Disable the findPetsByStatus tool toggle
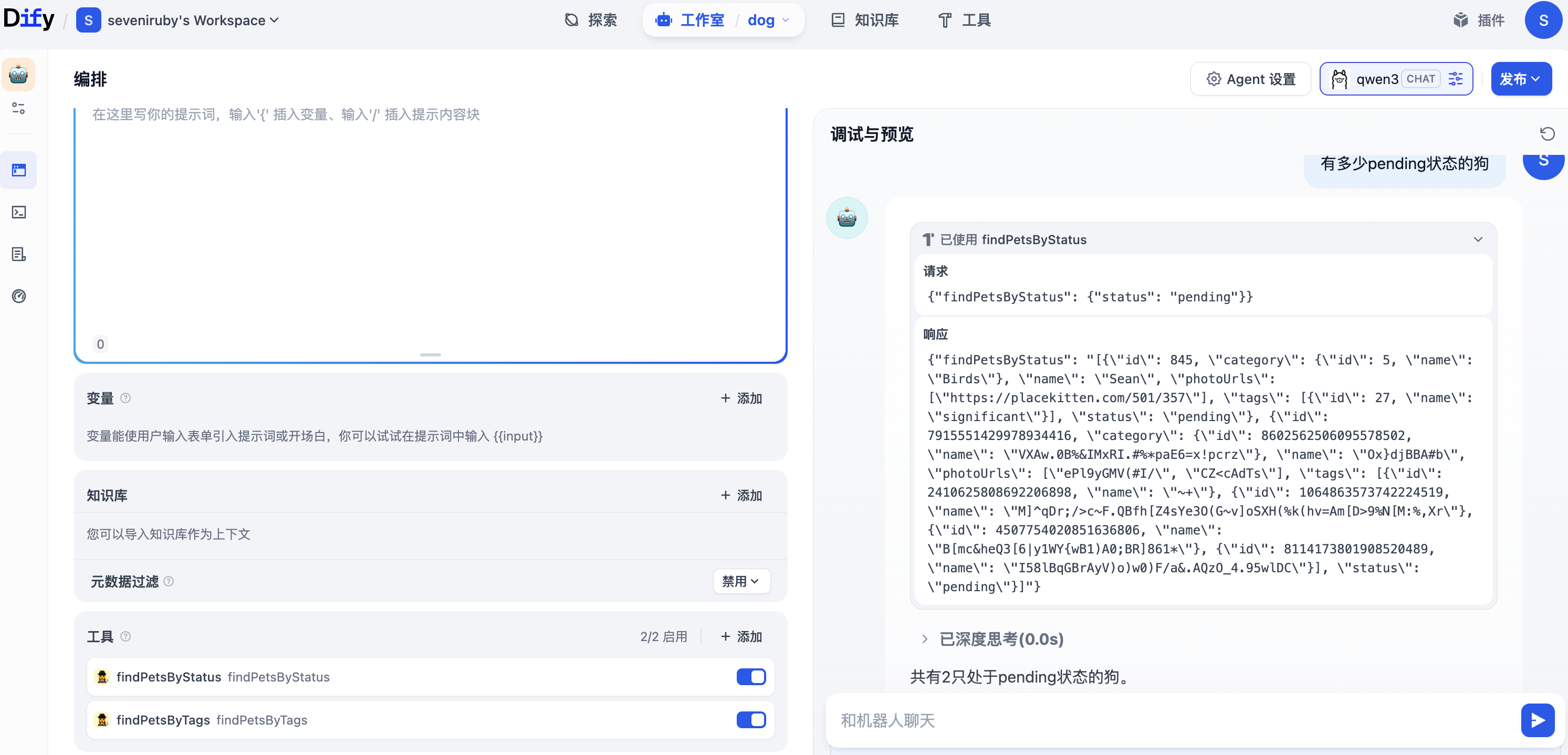Viewport: 1568px width, 755px height. (x=750, y=677)
